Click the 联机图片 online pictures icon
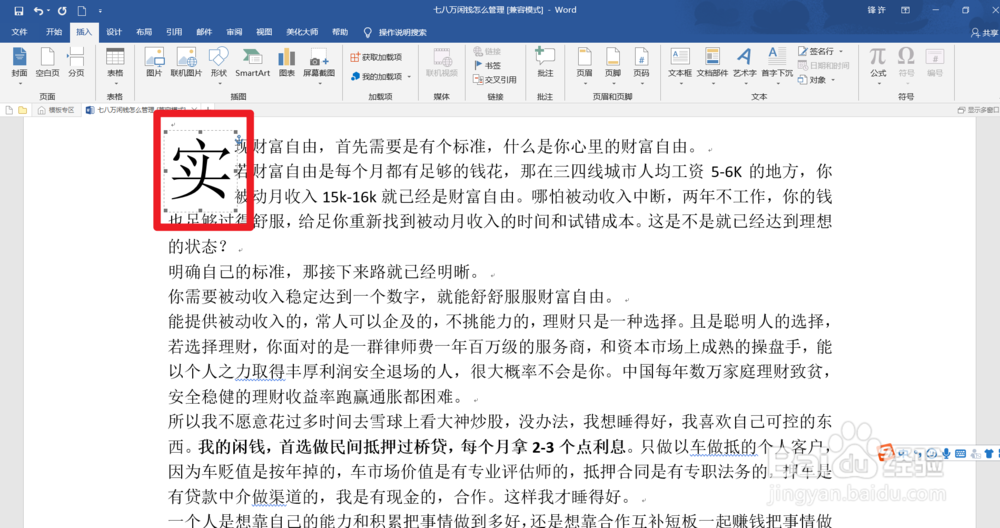This screenshot has width=1000, height=528. coord(186,62)
